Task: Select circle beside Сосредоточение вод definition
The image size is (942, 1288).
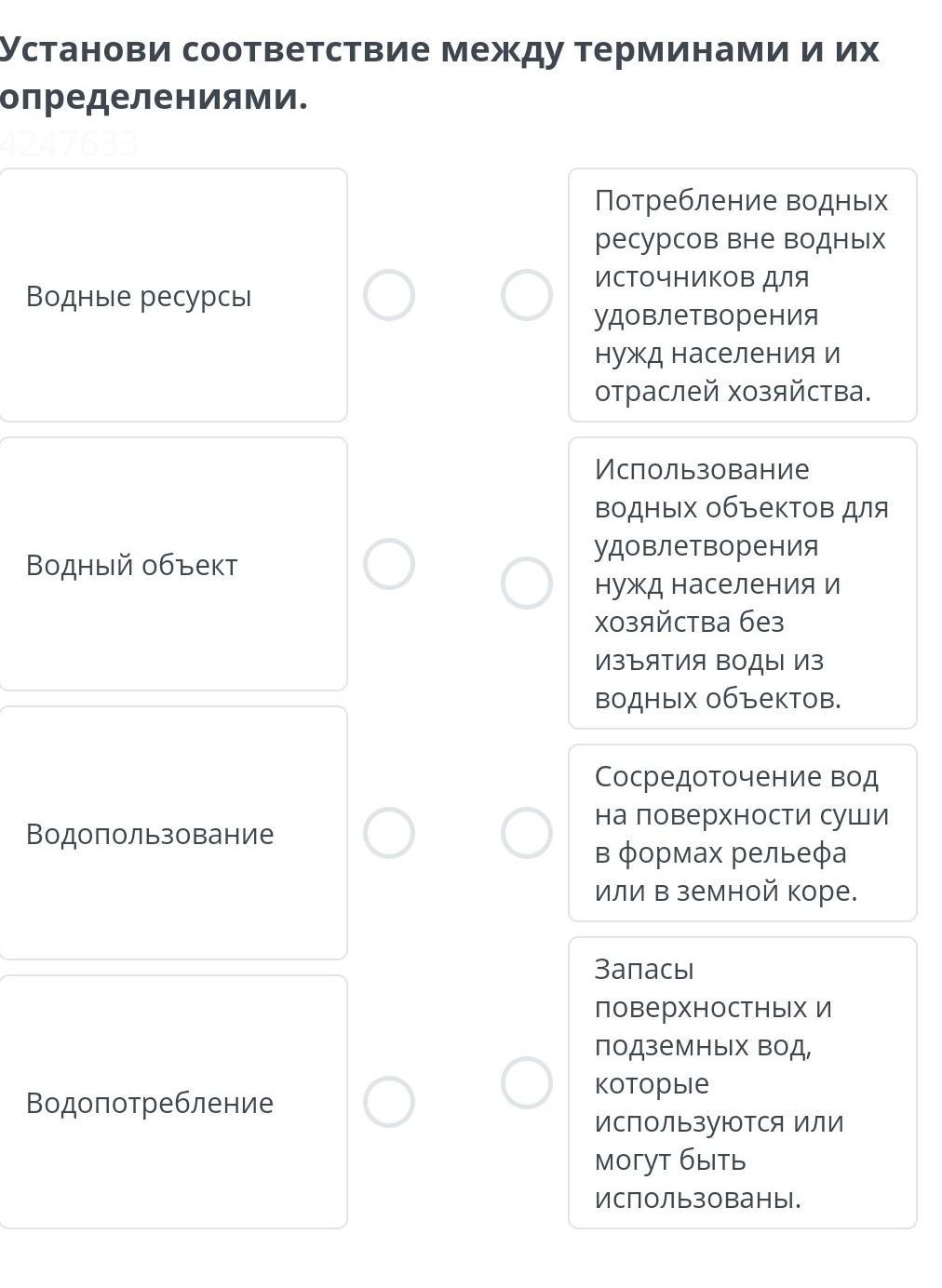Action: click(x=527, y=833)
